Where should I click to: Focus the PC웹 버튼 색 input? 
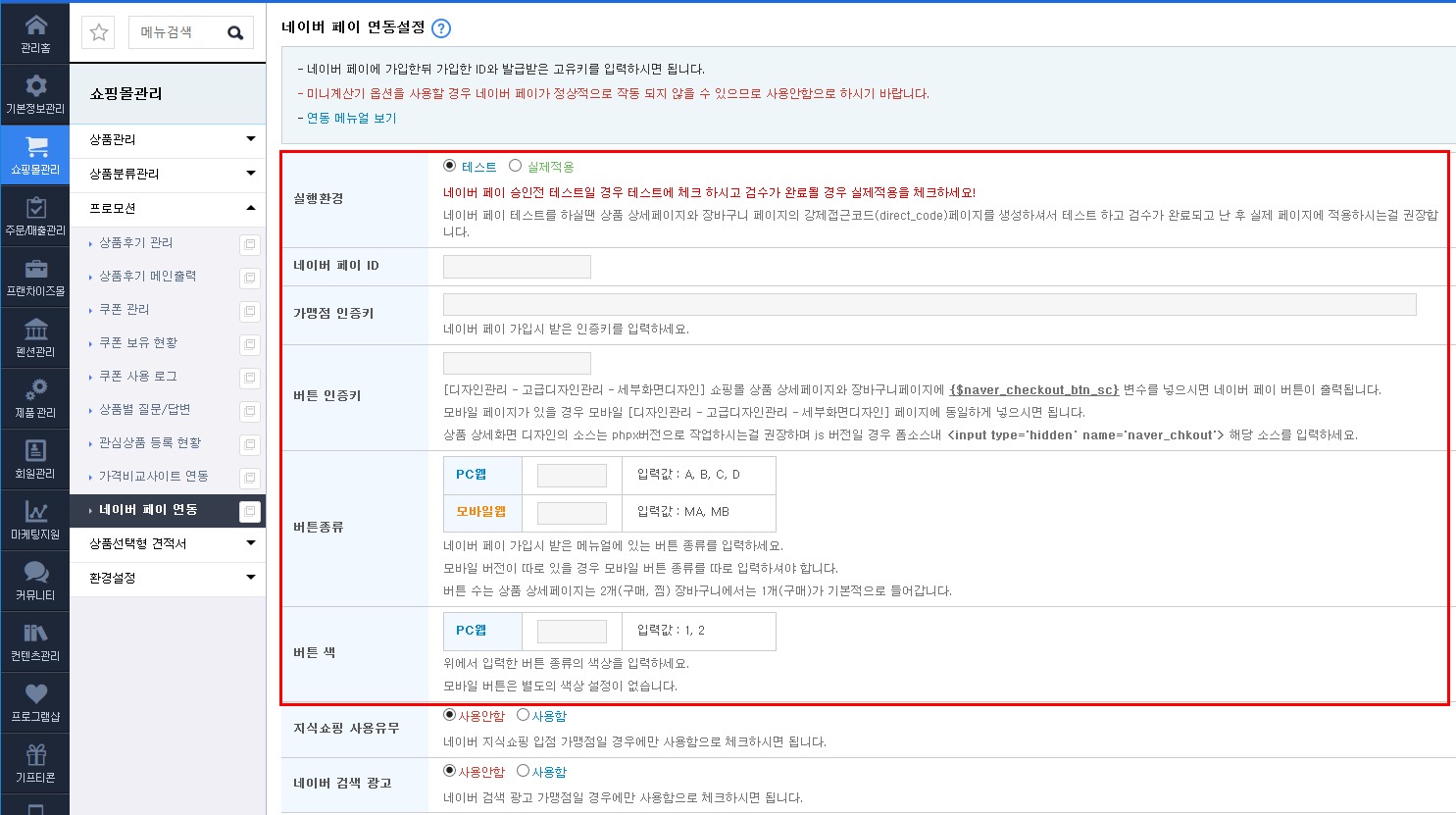(572, 632)
